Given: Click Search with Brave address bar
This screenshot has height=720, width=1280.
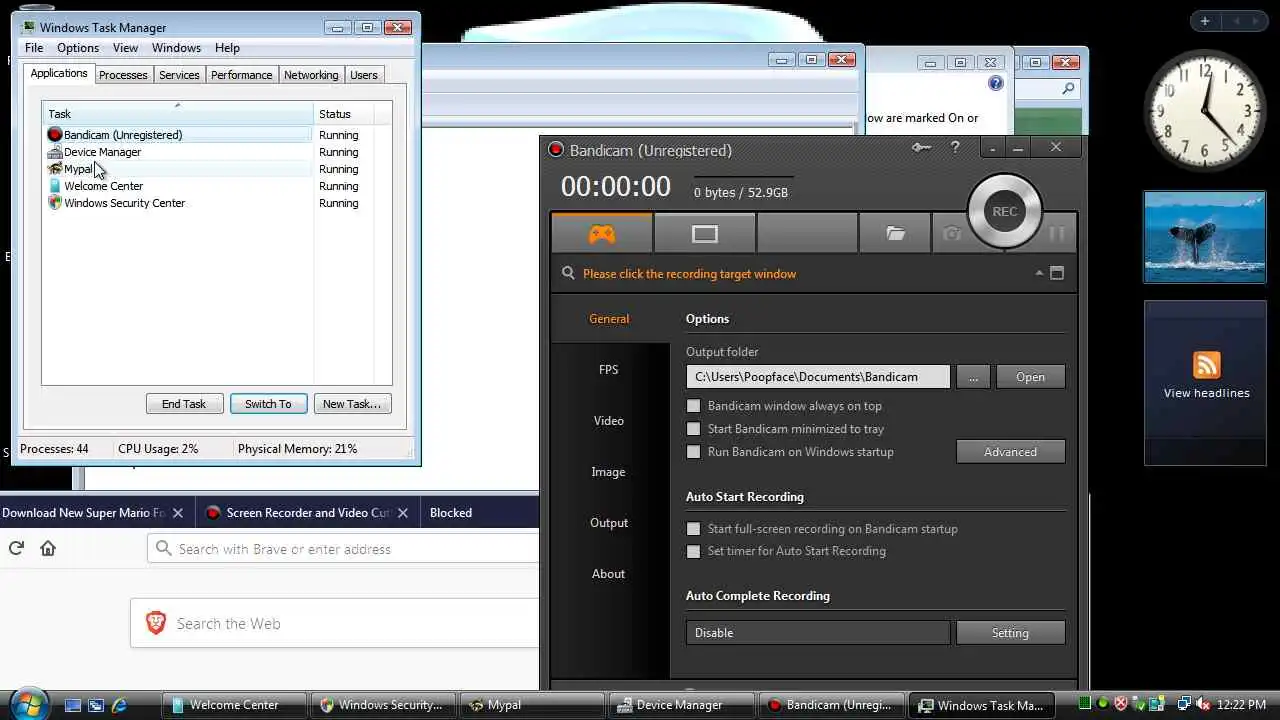Looking at the screenshot, I should (x=344, y=549).
